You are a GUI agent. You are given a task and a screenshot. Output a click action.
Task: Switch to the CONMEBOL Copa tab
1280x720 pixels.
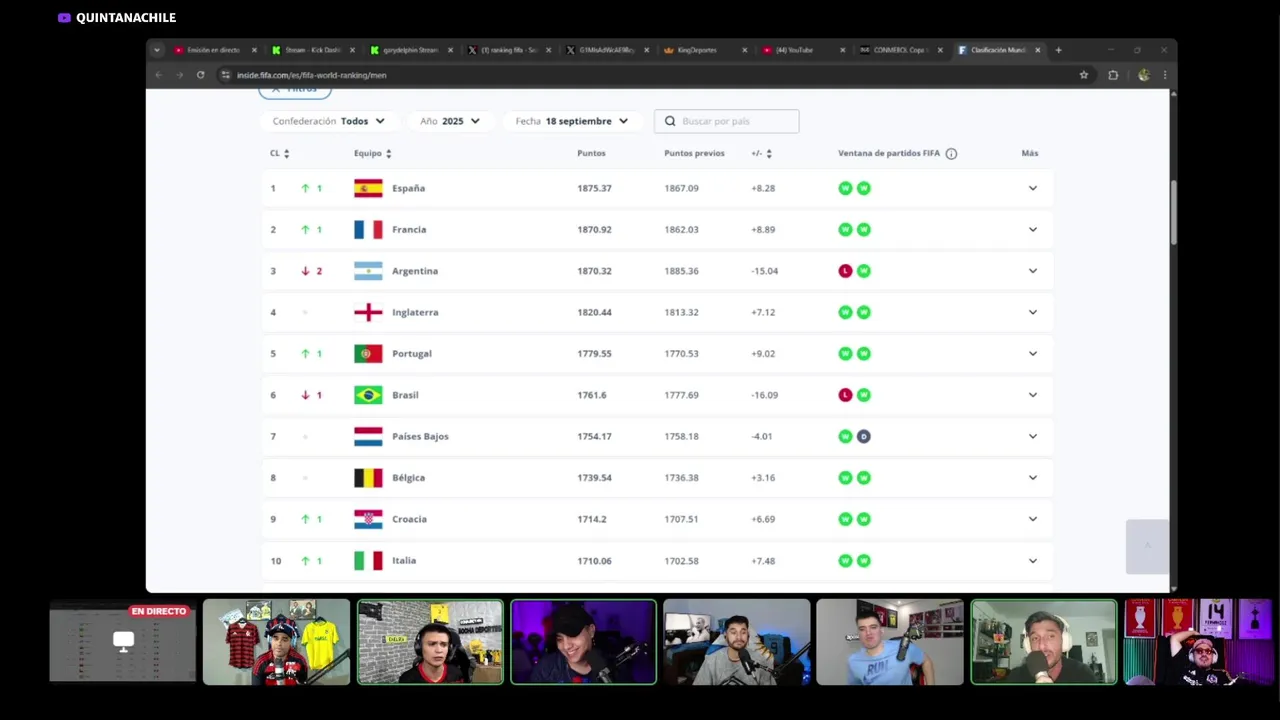(x=900, y=50)
